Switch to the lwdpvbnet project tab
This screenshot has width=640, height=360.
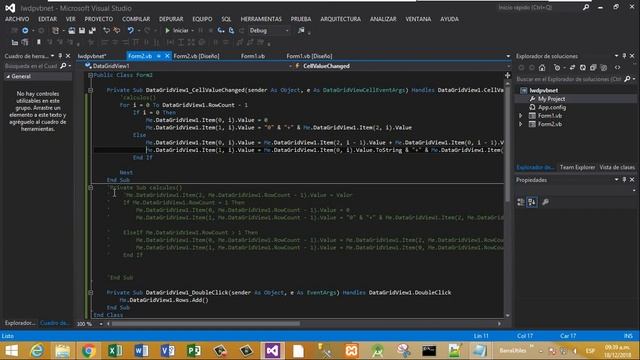click(92, 56)
